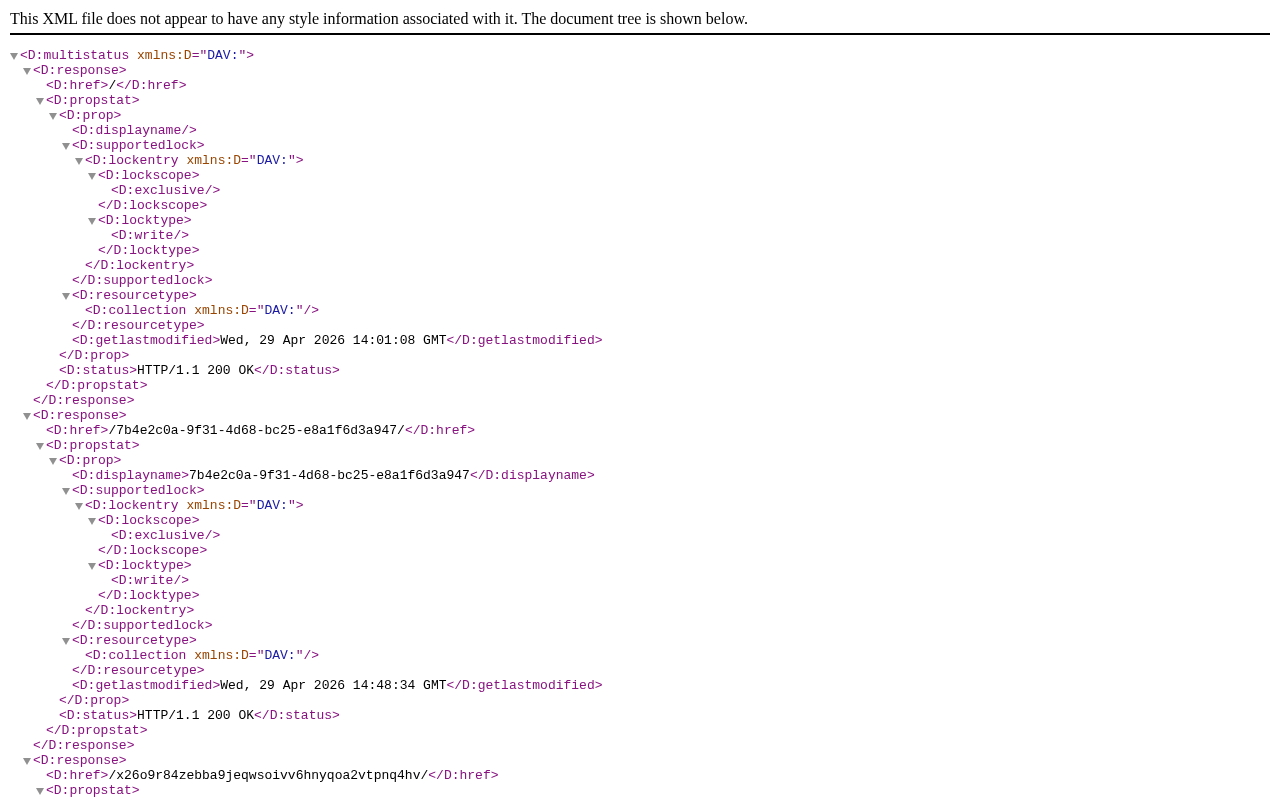The width and height of the screenshot is (1280, 800).
Task: Collapse D:supportedlock below displayname 7b4e2c0a
Action: coord(66,491)
